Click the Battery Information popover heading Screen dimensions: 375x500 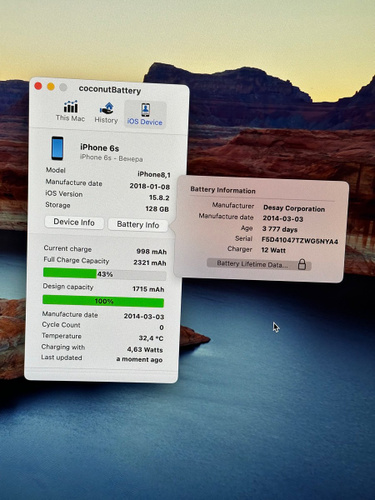[x=223, y=190]
